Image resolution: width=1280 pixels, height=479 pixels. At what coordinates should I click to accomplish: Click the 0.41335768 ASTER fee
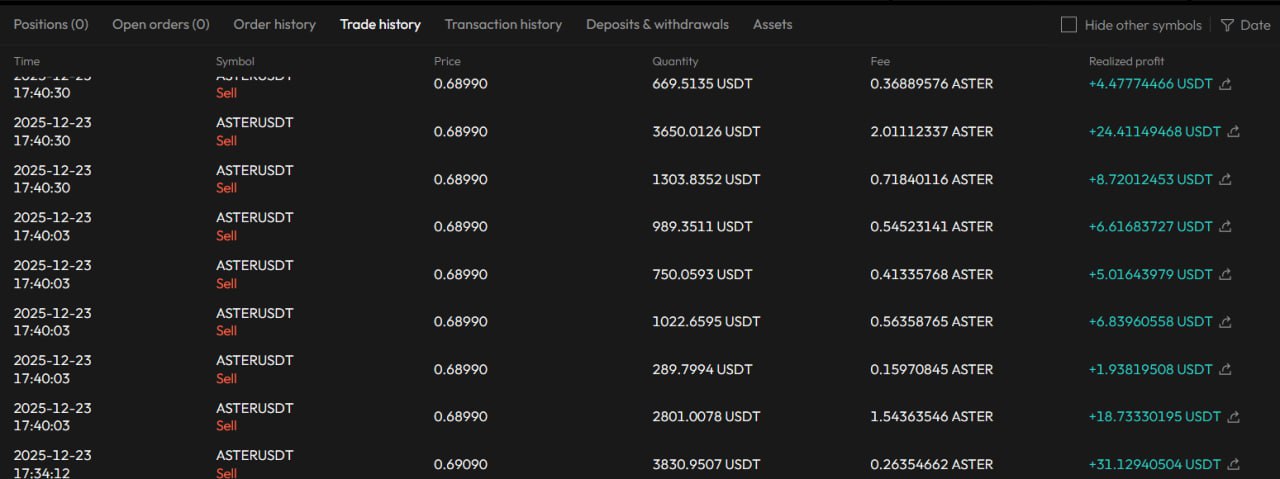click(932, 274)
